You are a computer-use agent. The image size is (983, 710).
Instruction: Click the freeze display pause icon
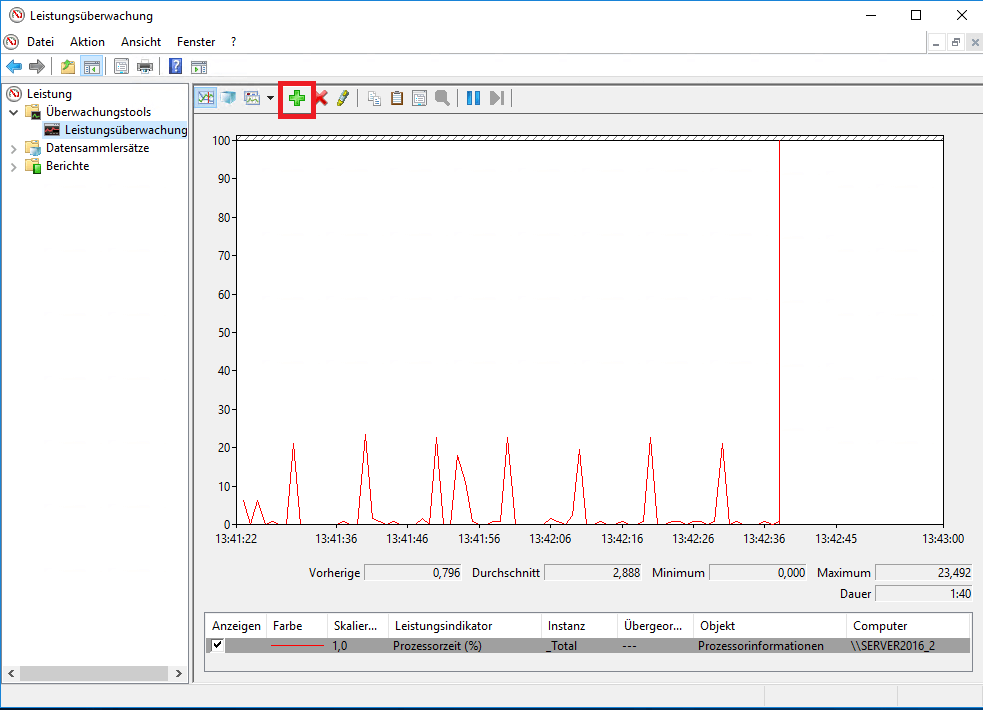pos(473,98)
